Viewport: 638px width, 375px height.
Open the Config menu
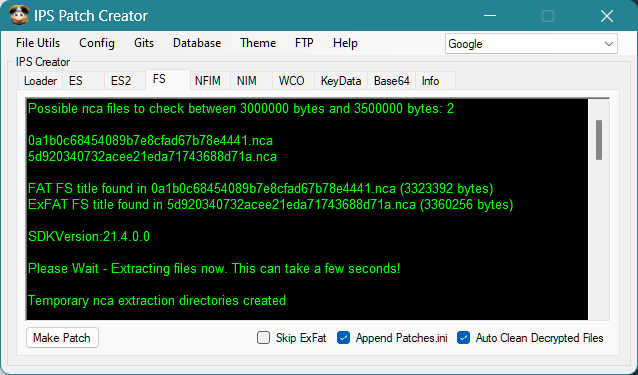97,43
